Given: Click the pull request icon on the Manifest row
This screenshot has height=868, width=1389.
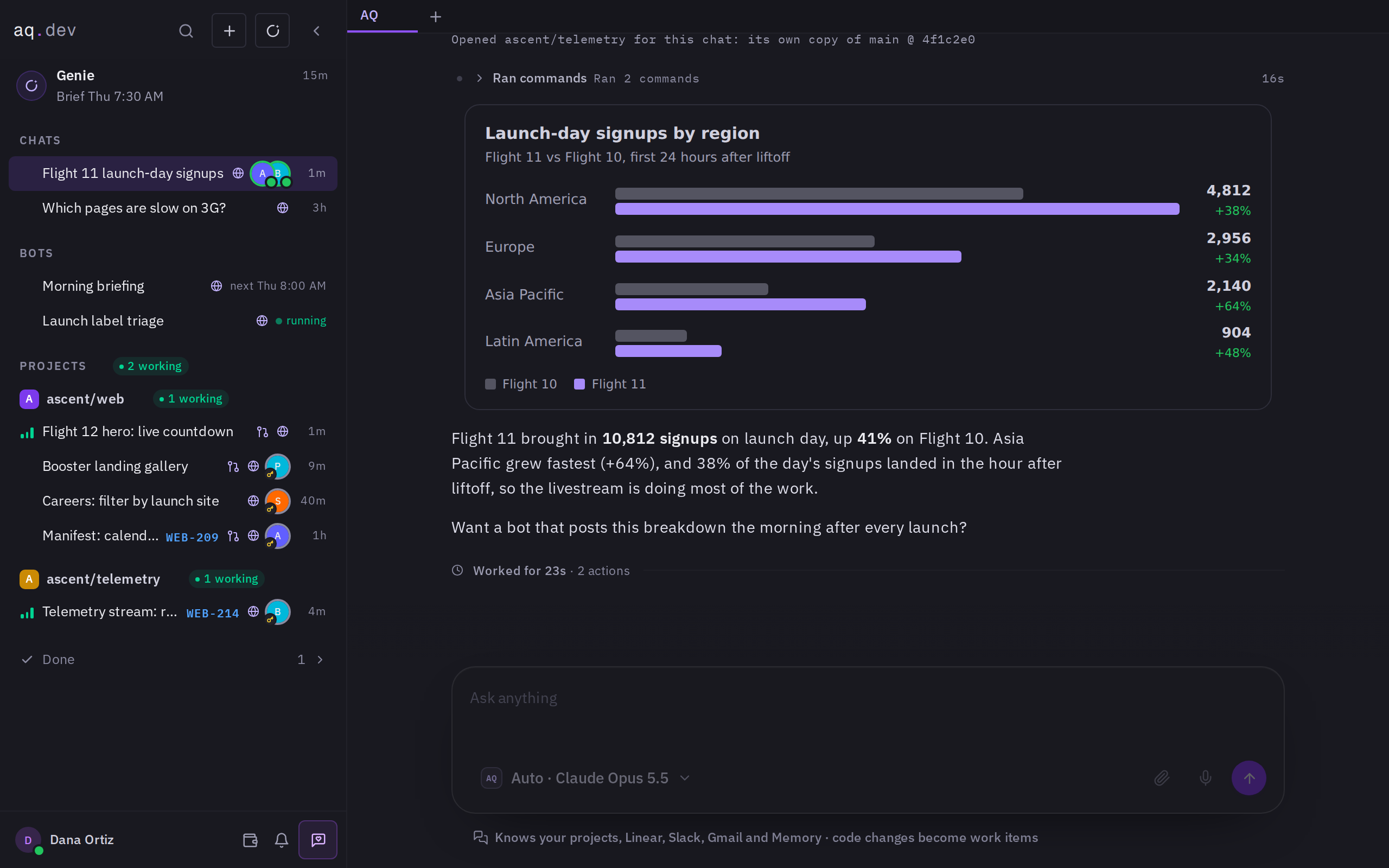Looking at the screenshot, I should click(233, 536).
